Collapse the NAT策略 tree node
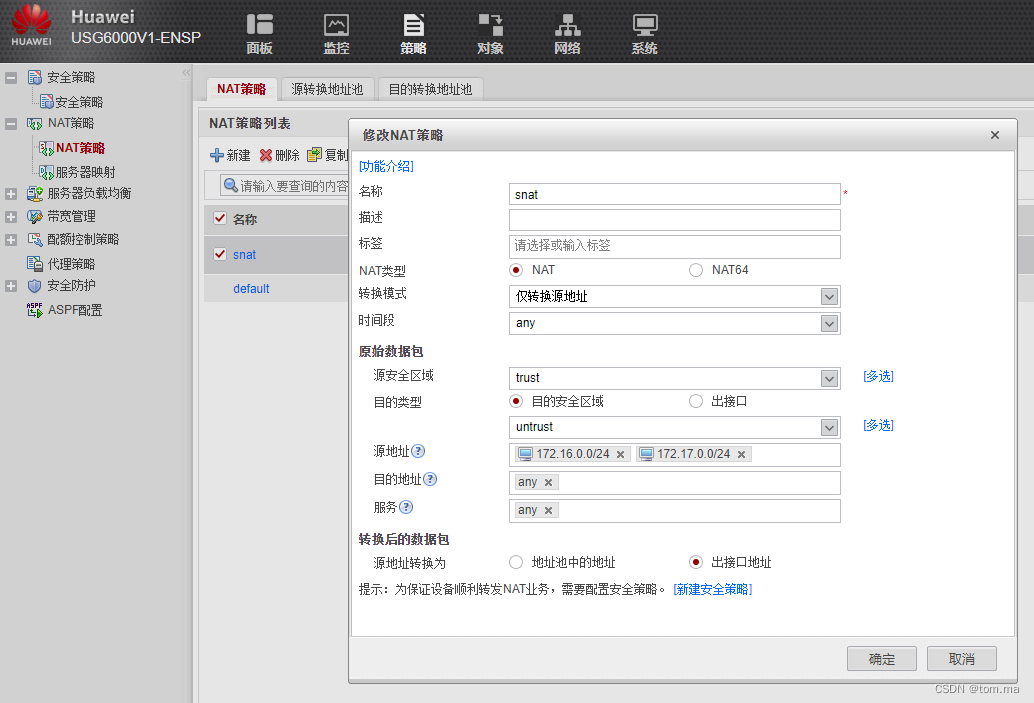Viewport: 1034px width, 703px height. pos(11,123)
